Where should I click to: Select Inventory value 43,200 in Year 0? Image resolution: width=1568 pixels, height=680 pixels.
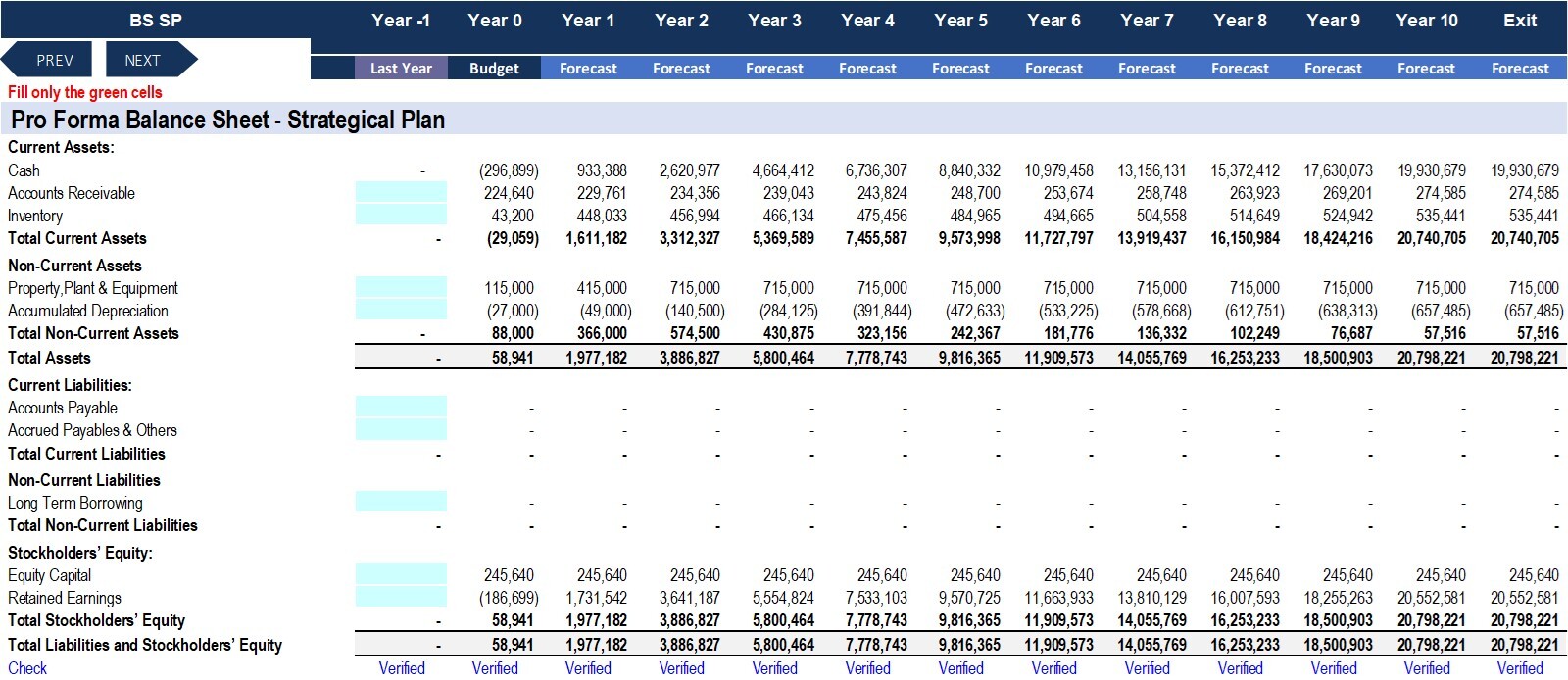pyautogui.click(x=513, y=216)
